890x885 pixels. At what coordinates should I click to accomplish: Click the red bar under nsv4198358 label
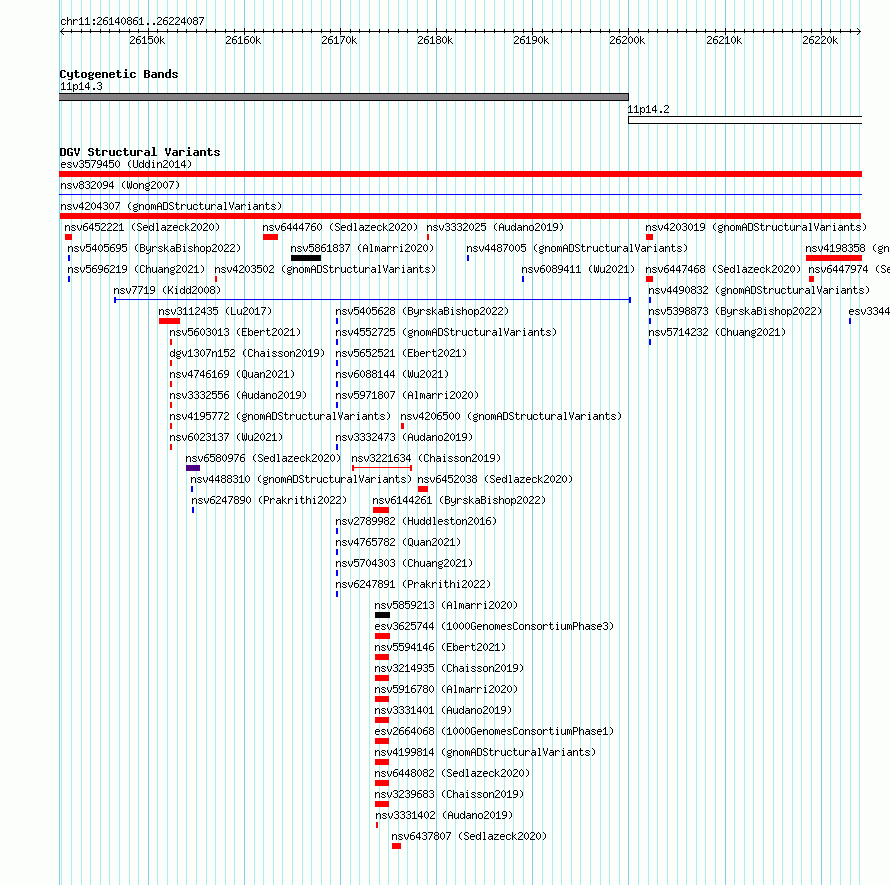pos(833,258)
